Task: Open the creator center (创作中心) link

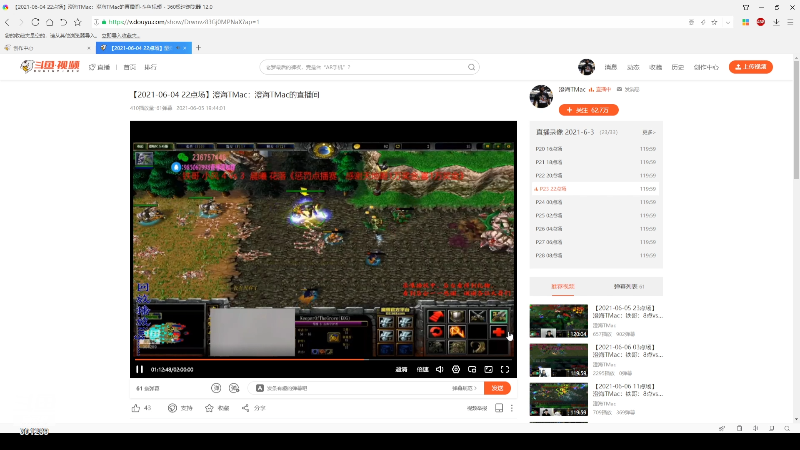Action: click(706, 67)
